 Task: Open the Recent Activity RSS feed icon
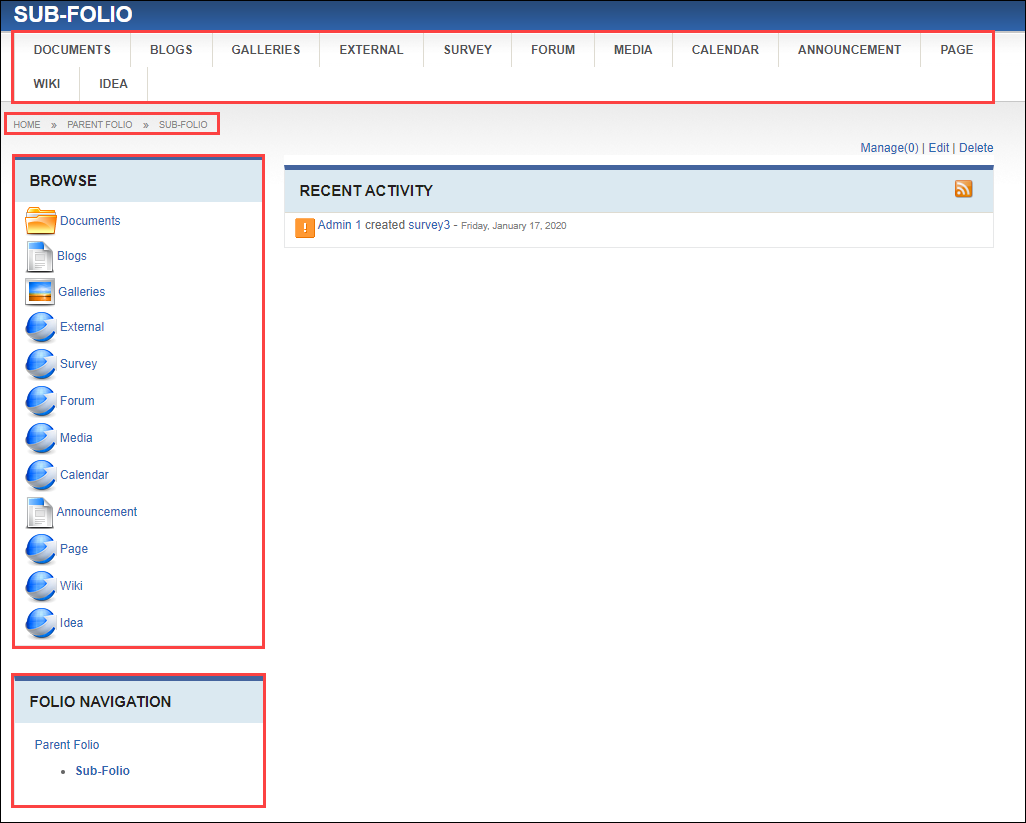(x=963, y=189)
